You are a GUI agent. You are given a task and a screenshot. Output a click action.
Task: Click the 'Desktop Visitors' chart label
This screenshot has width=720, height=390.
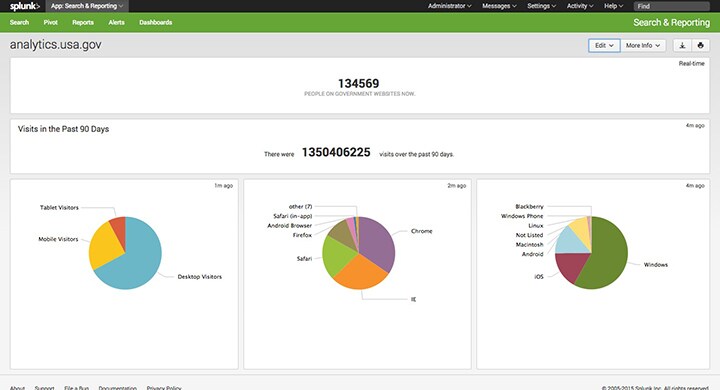200,277
